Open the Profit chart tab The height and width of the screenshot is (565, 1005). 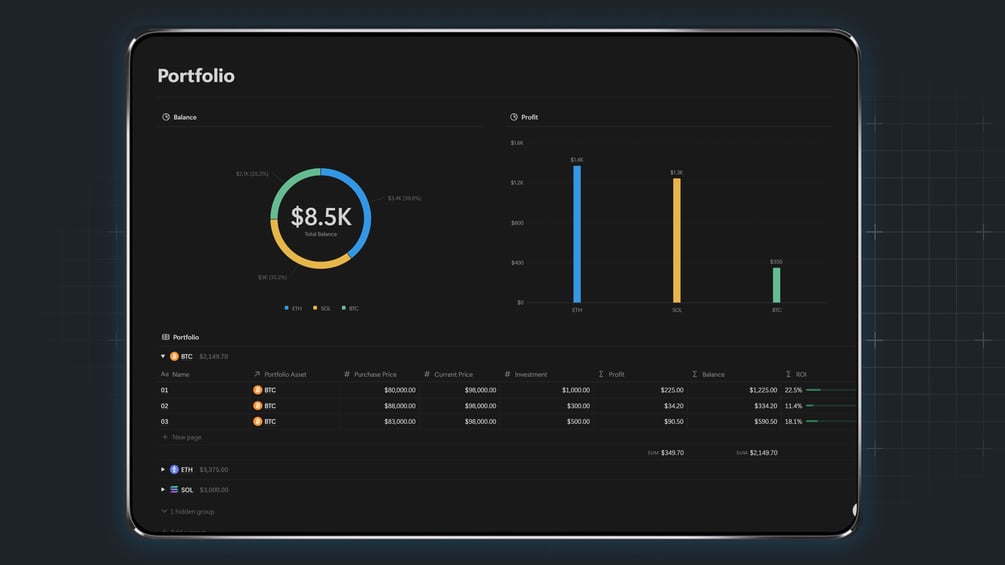point(524,117)
